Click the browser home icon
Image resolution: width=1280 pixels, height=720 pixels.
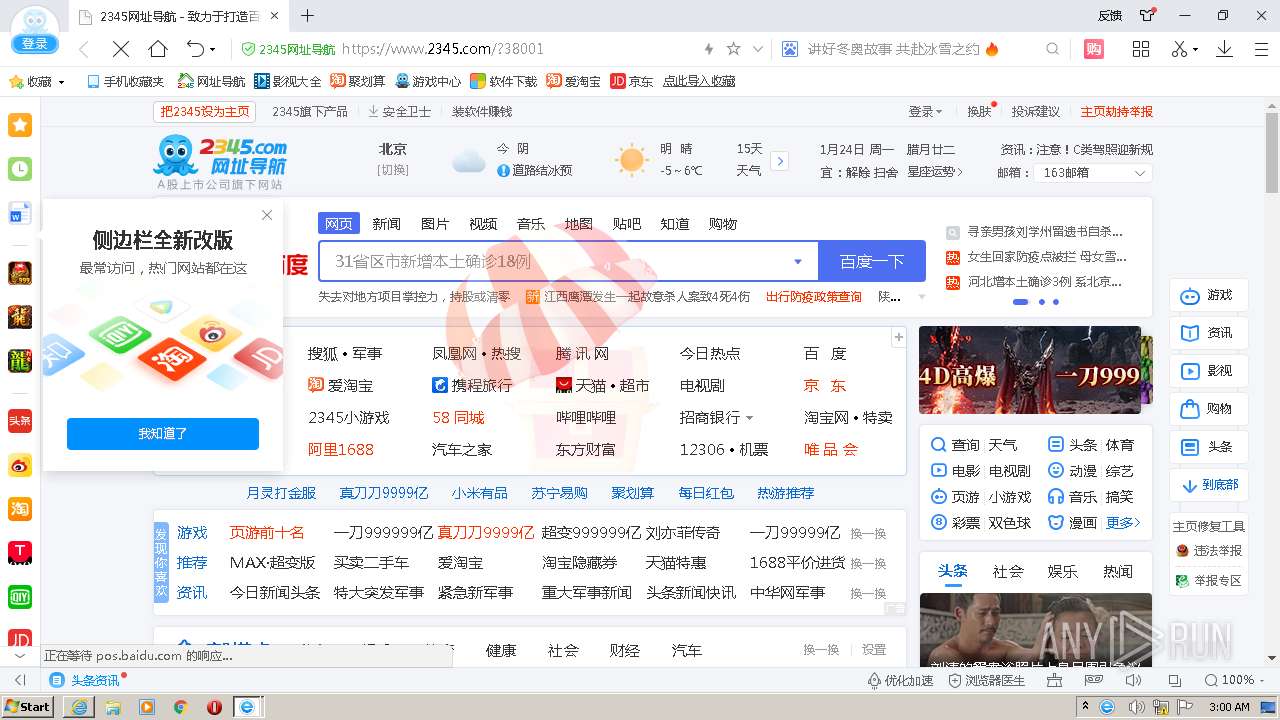click(158, 49)
